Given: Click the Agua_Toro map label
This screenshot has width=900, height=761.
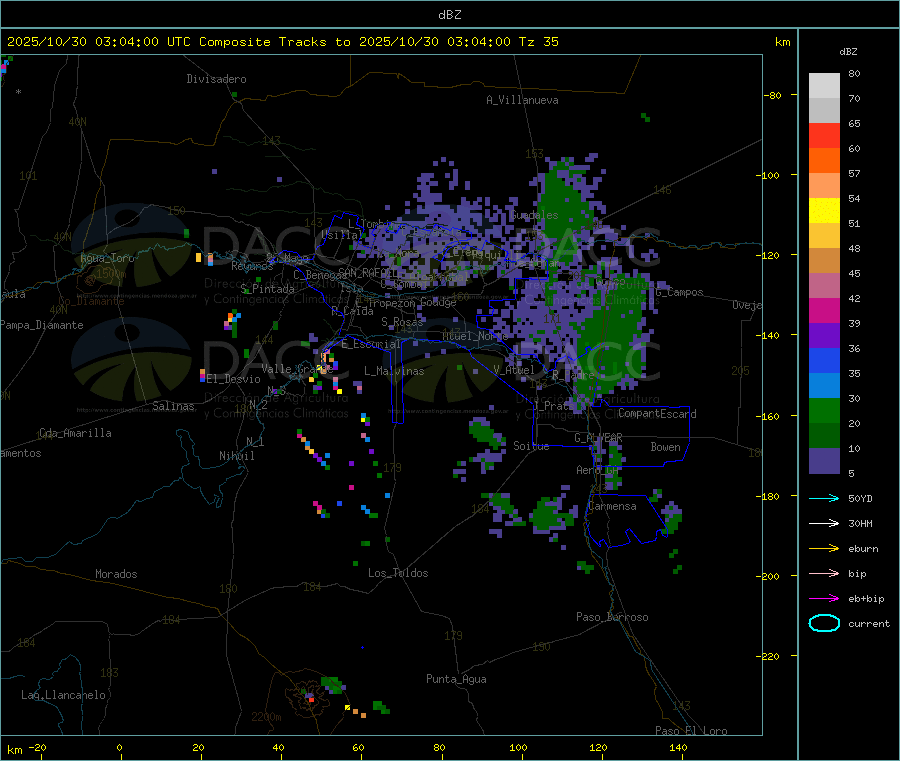Looking at the screenshot, I should [107, 258].
